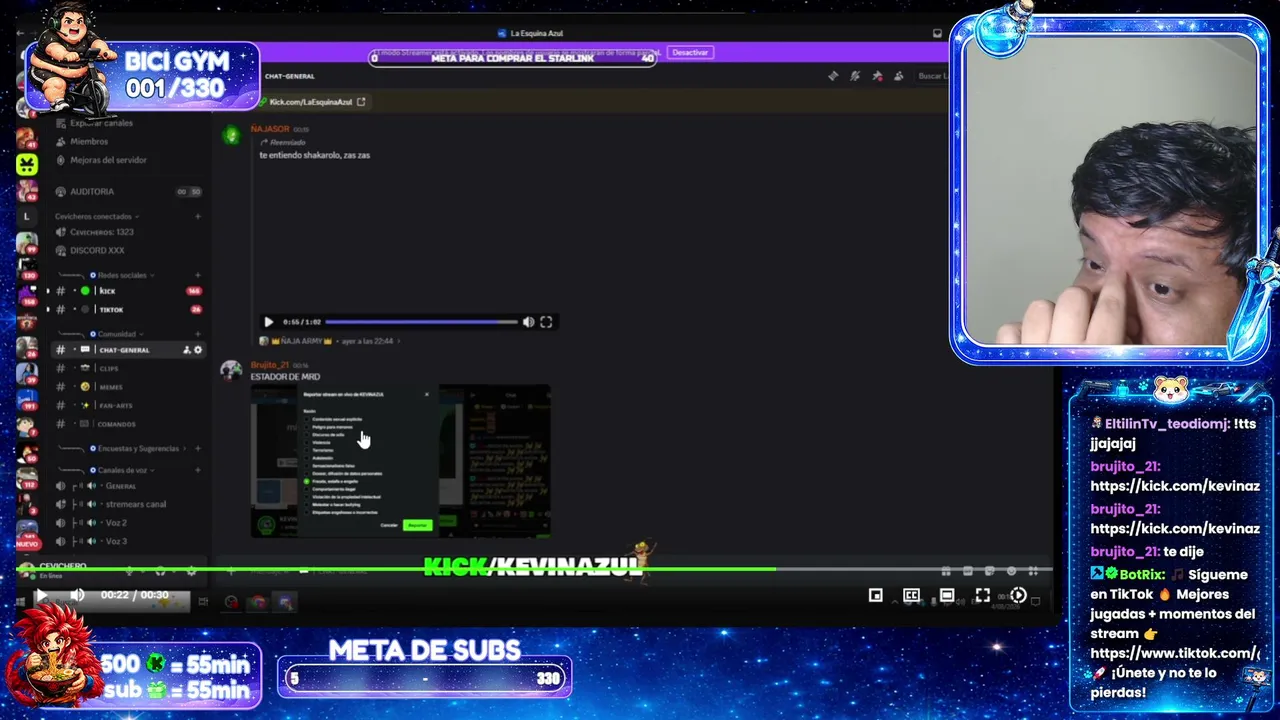Open the MEMES text channel
The height and width of the screenshot is (720, 1280).
[111, 387]
